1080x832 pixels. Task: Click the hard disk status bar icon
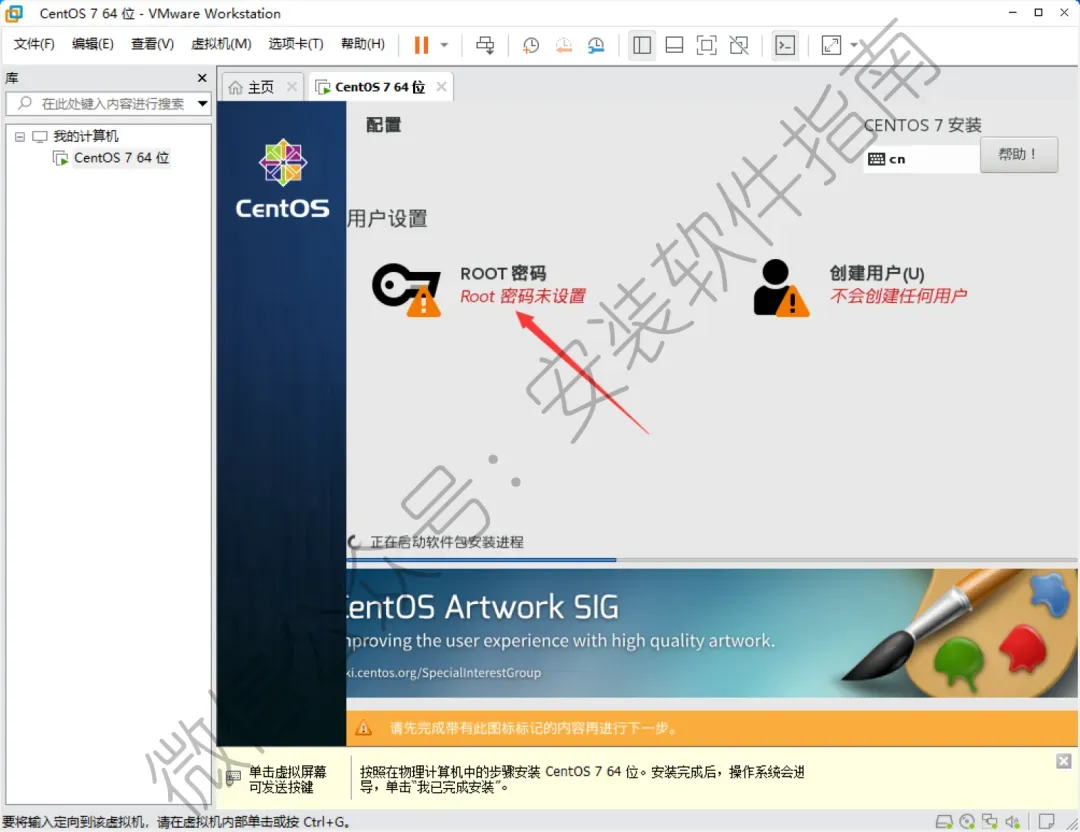pos(944,822)
